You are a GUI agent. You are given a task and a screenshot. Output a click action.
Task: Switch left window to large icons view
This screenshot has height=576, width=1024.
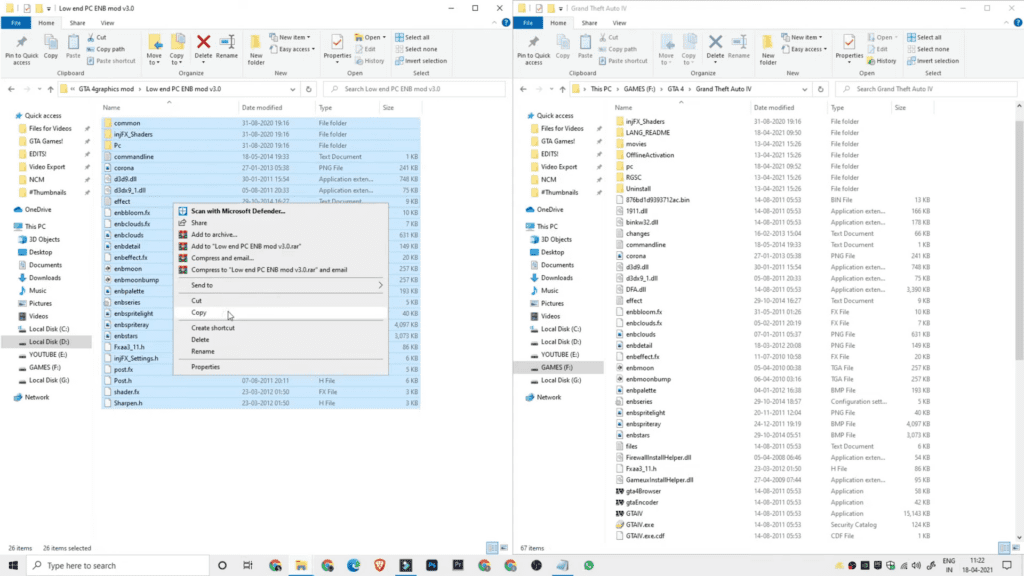point(502,548)
